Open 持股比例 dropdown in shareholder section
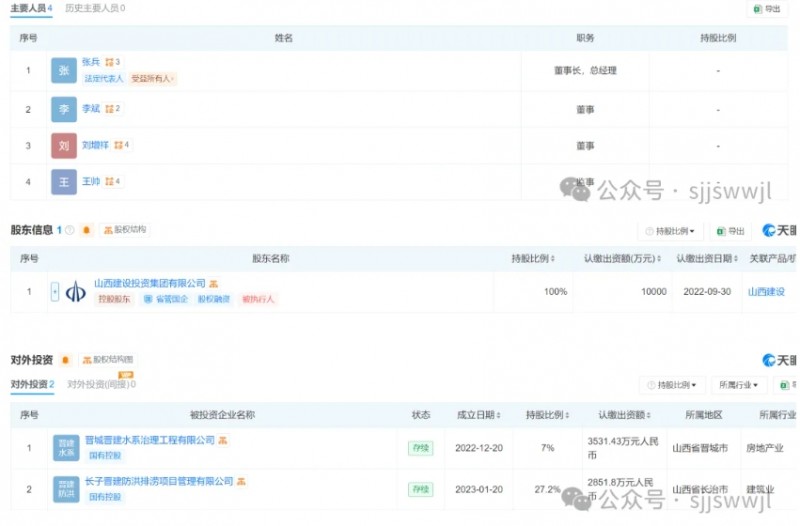The height and width of the screenshot is (526, 800). (x=672, y=231)
